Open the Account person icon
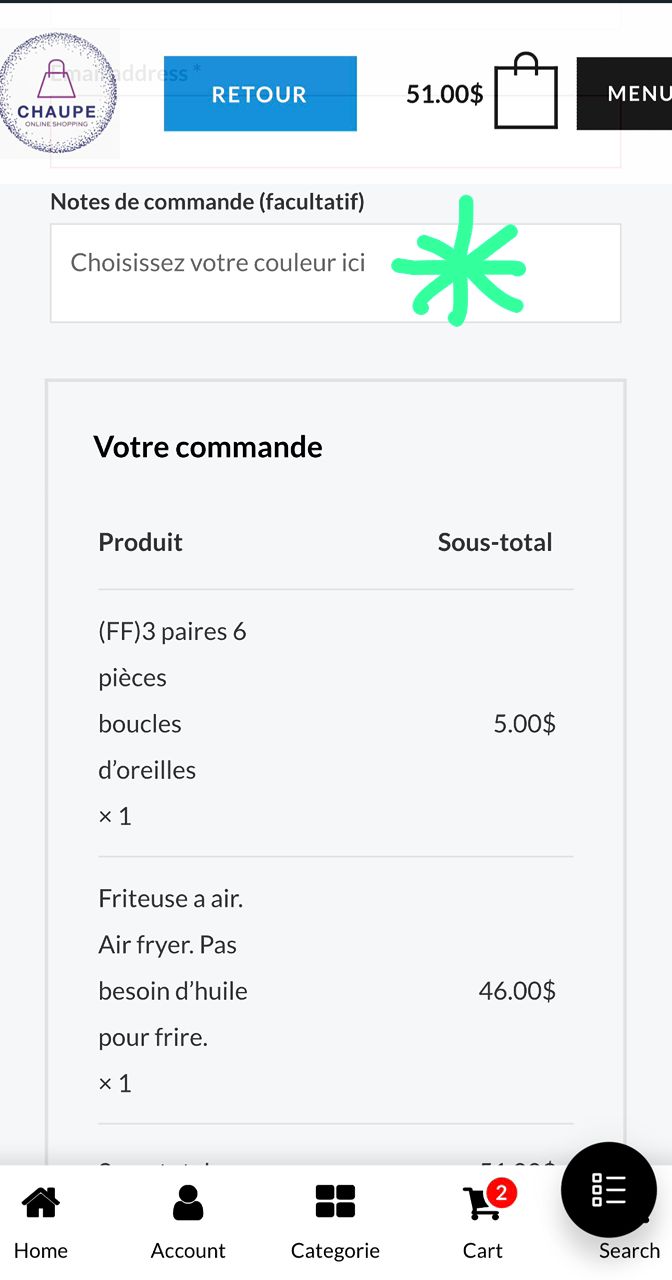The width and height of the screenshot is (672, 1280). [x=188, y=1203]
